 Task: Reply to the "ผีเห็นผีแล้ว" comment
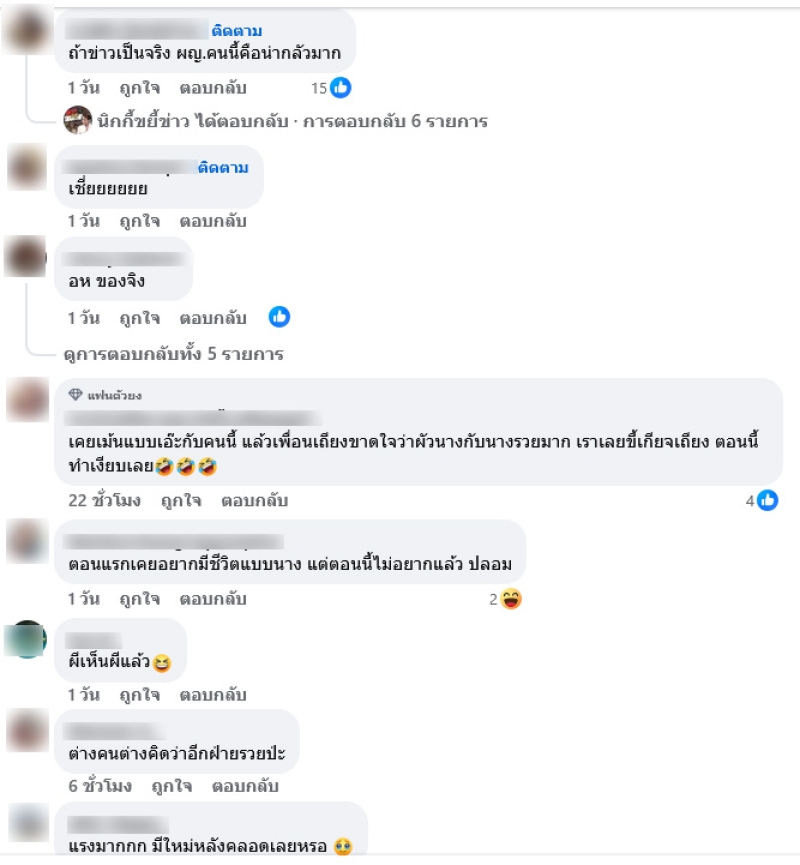[x=213, y=695]
